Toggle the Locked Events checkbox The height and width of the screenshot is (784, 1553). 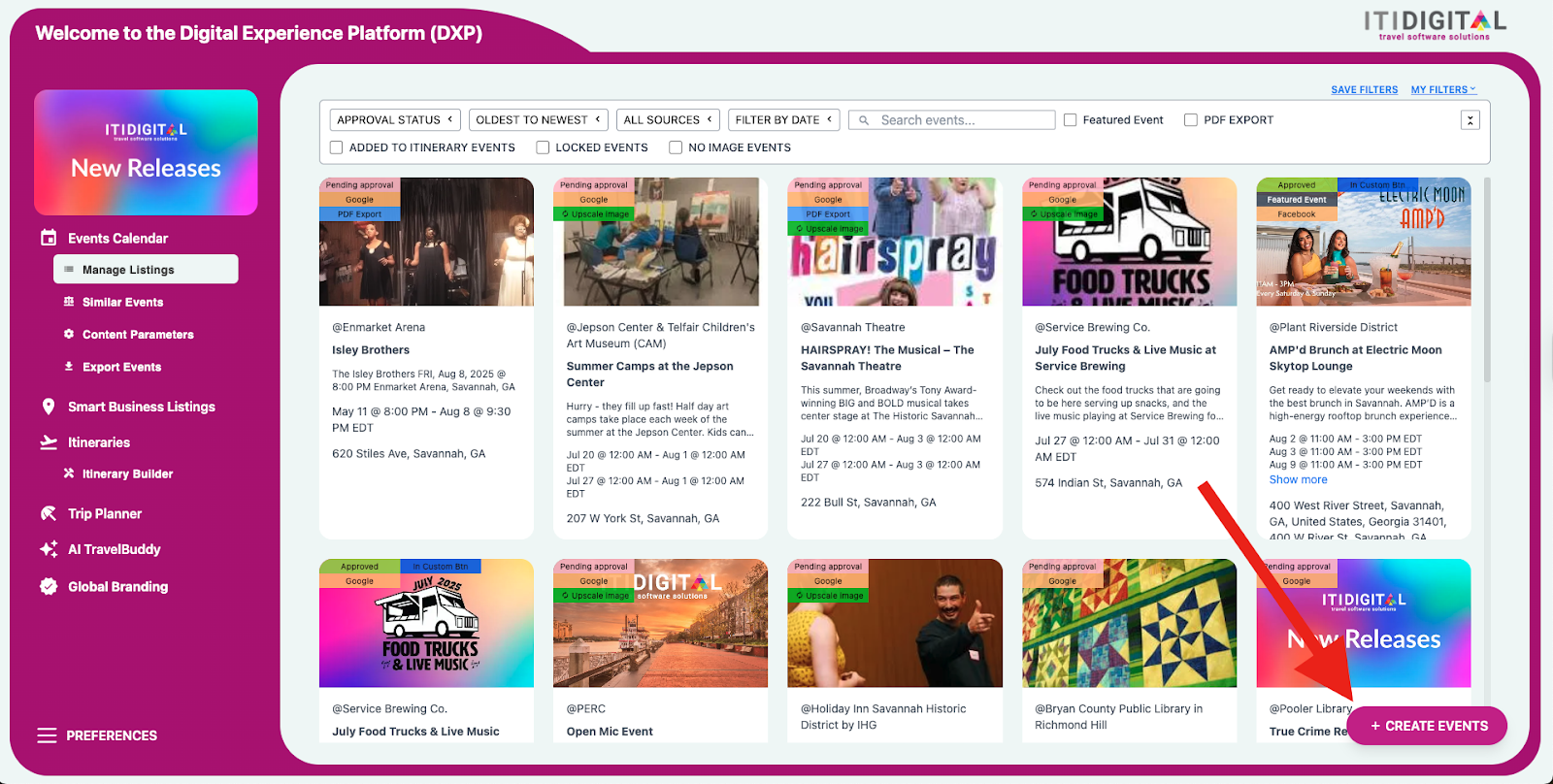543,147
